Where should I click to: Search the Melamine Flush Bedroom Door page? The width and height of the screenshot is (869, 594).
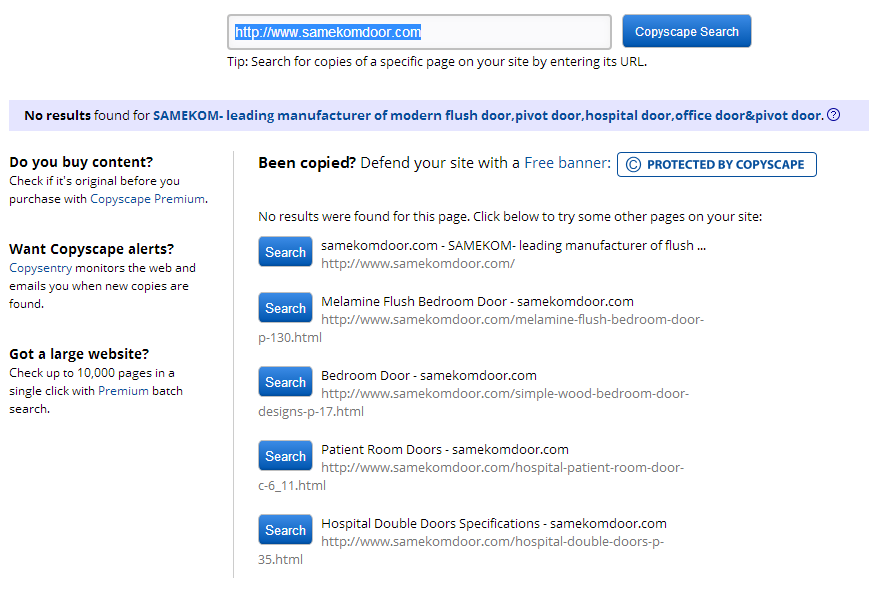[285, 308]
